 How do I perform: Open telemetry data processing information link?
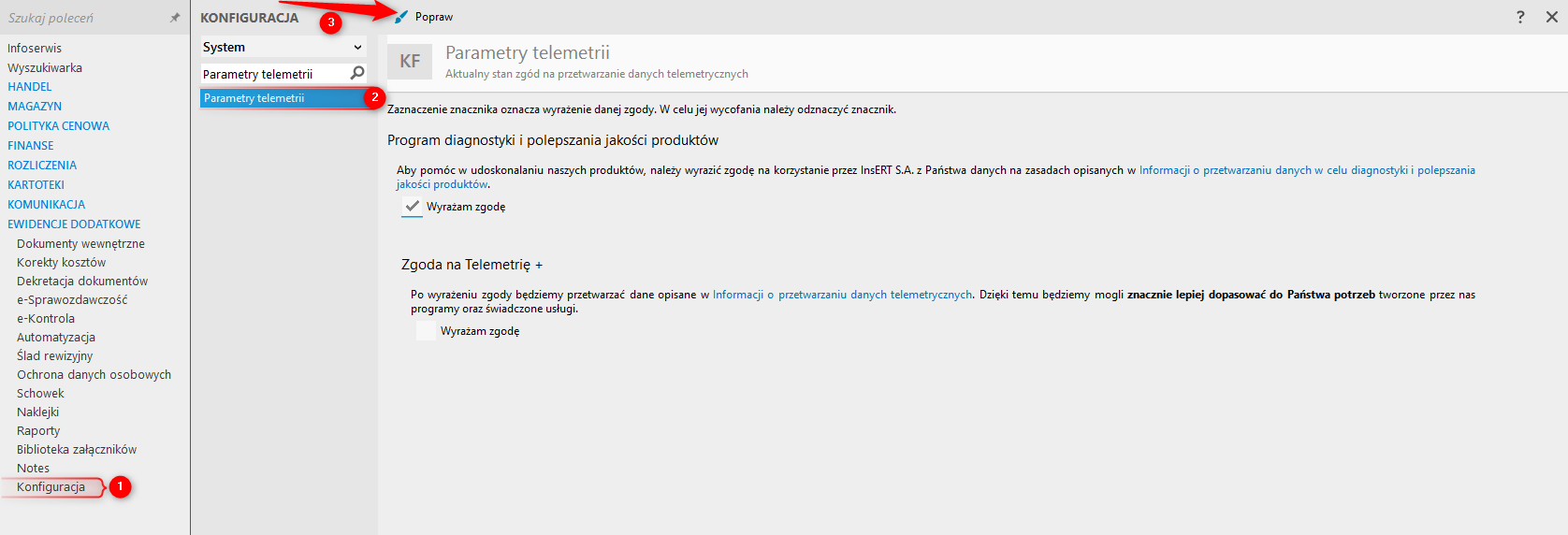tap(842, 295)
